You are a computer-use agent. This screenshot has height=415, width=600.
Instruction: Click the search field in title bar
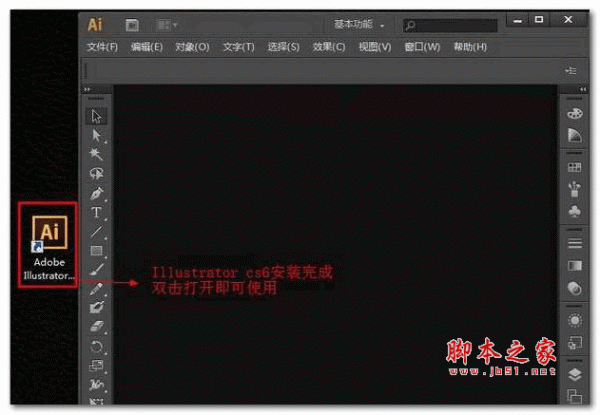point(450,26)
